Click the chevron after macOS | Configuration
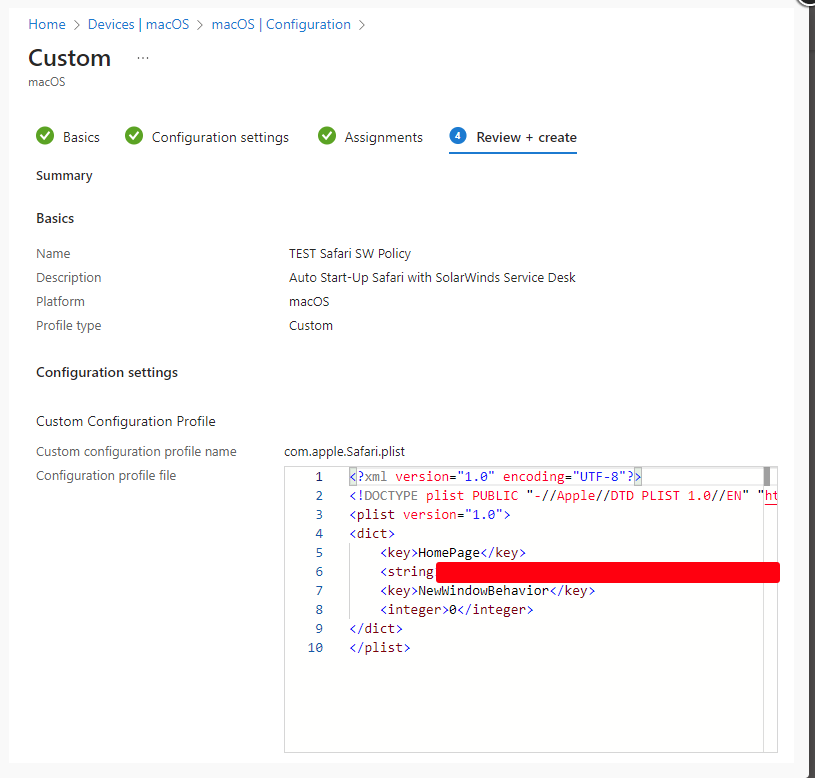This screenshot has height=778, width=815. click(362, 25)
